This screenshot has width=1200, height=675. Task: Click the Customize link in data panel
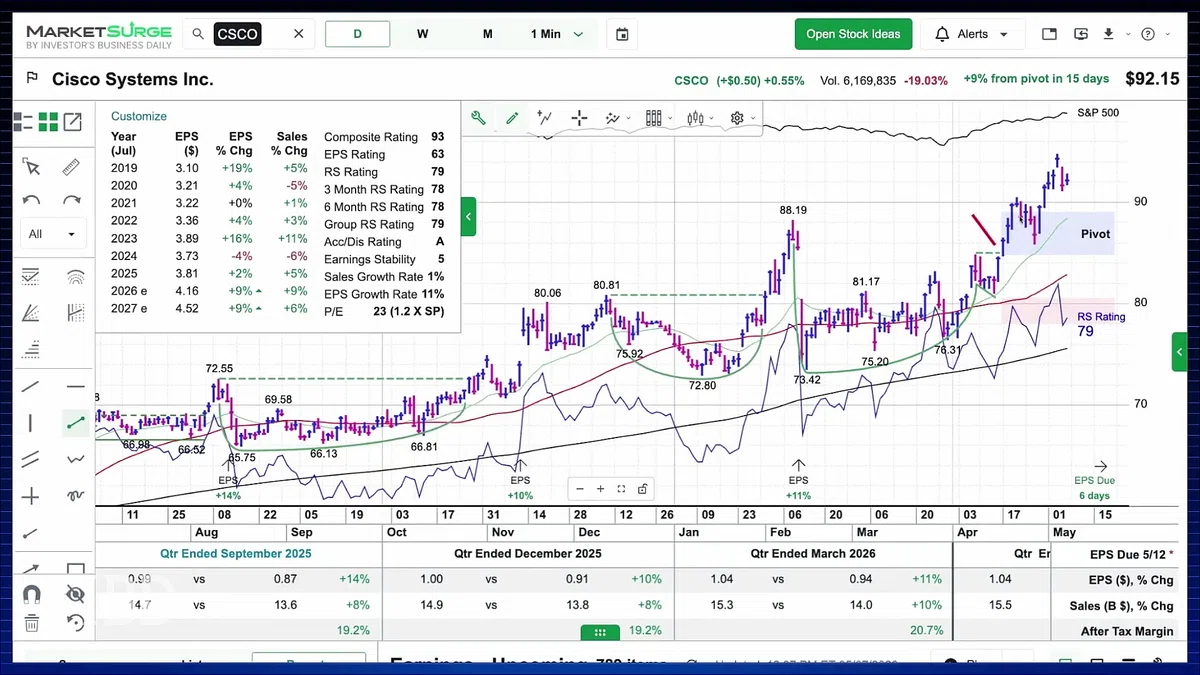coord(139,116)
